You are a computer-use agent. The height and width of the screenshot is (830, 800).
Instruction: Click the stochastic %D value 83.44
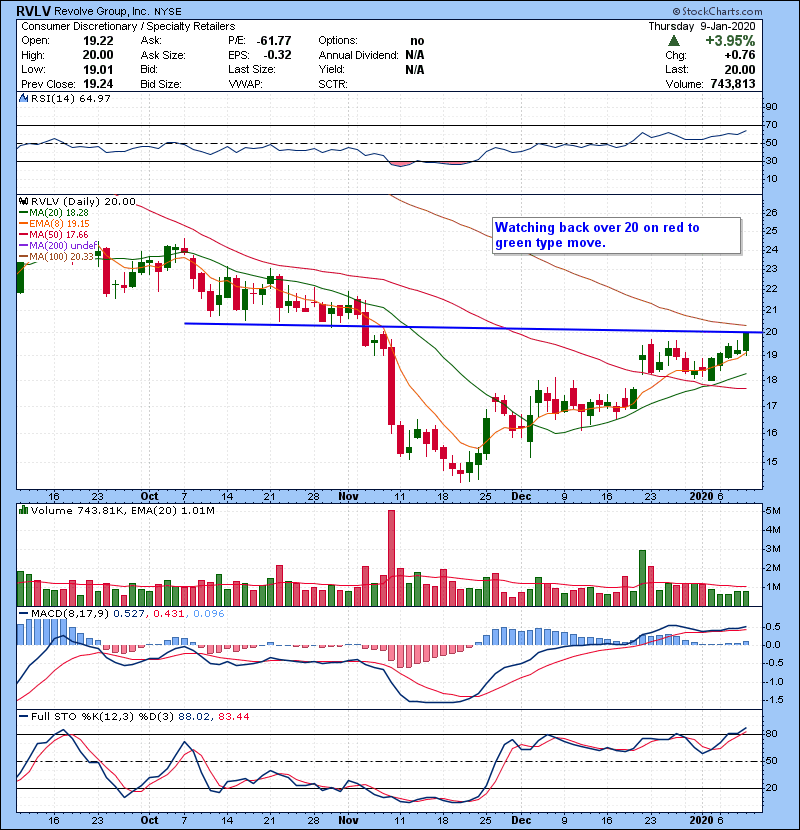[233, 717]
